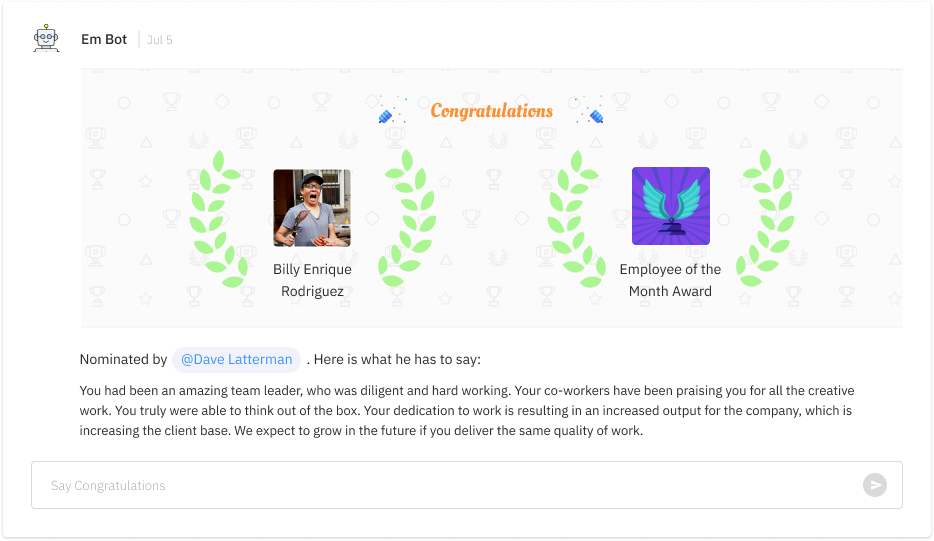
Task: Click the green laurel right of Billy's photo
Action: click(407, 218)
